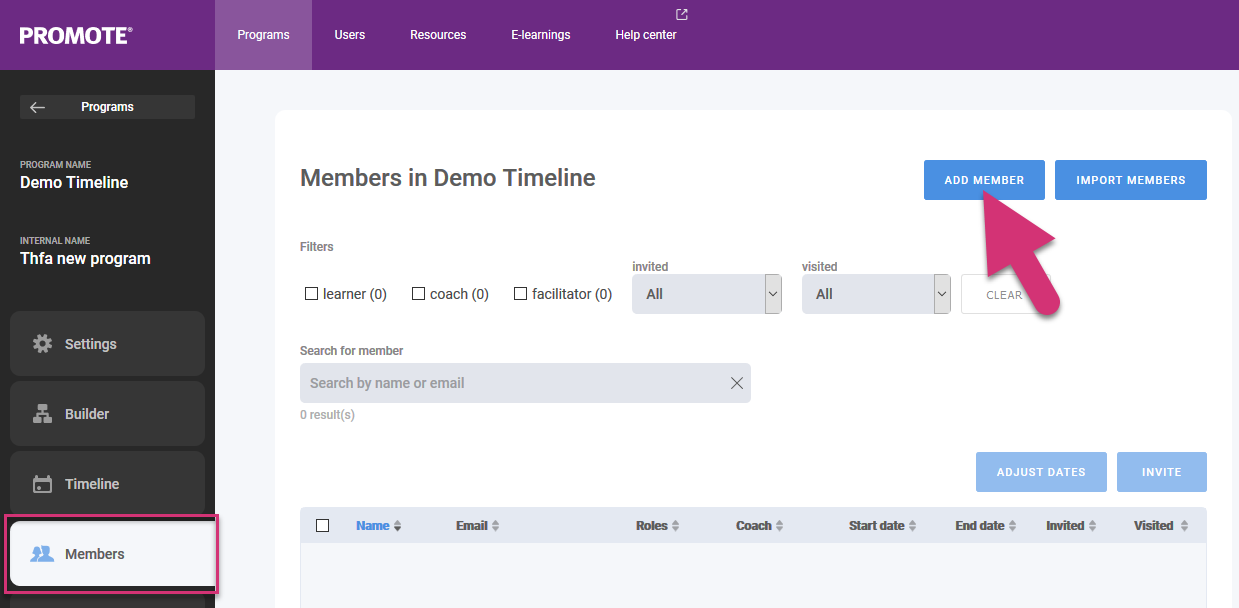Click the Name column sort arrows
1239x608 pixels.
pos(397,526)
